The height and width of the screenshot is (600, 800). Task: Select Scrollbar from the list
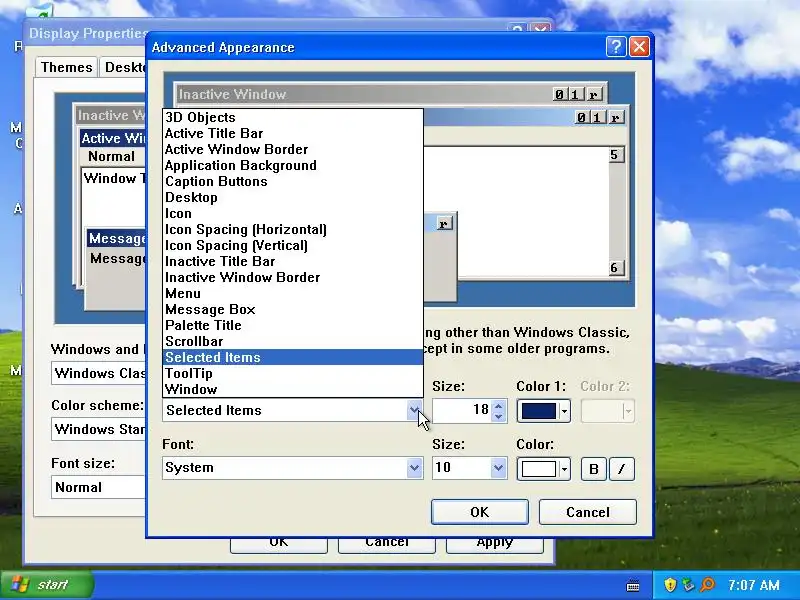click(293, 341)
